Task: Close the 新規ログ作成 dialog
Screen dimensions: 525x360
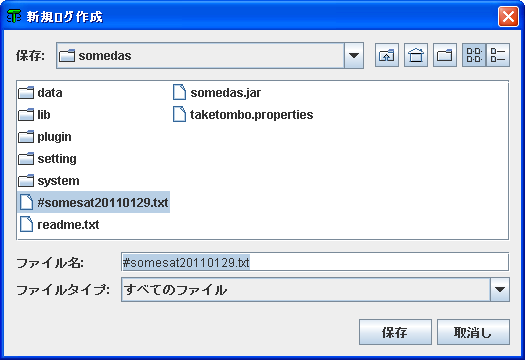Action: click(508, 16)
